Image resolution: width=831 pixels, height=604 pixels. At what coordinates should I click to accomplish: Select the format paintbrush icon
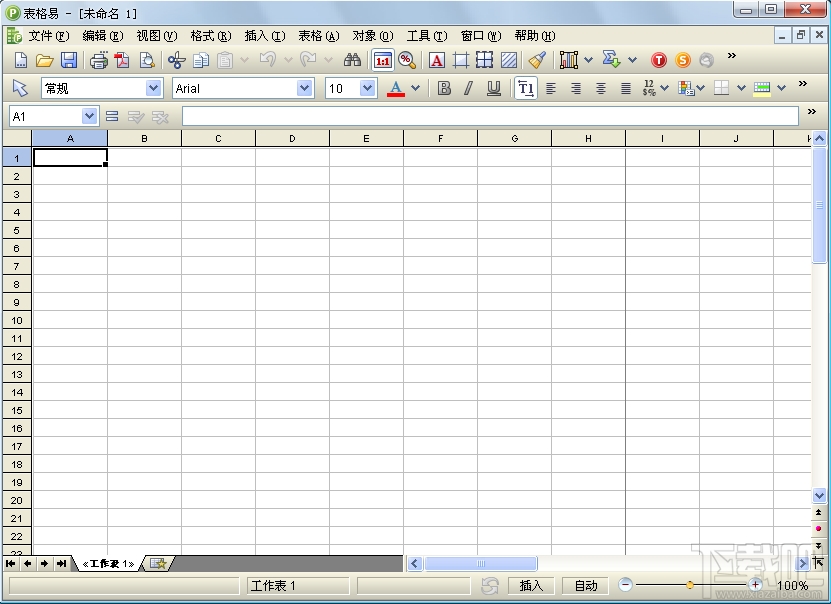point(536,60)
